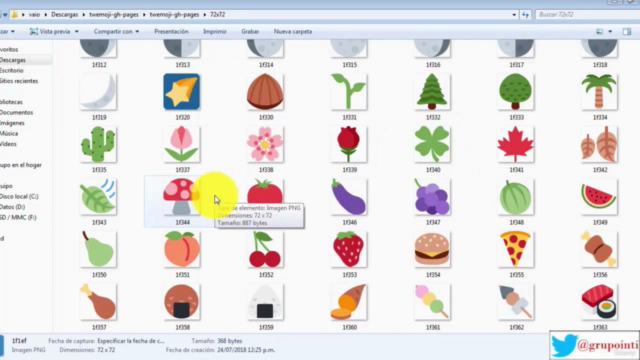Click 'Especificar la fecha de c...' field
Viewport: 640px width, 360px height.
click(131, 341)
